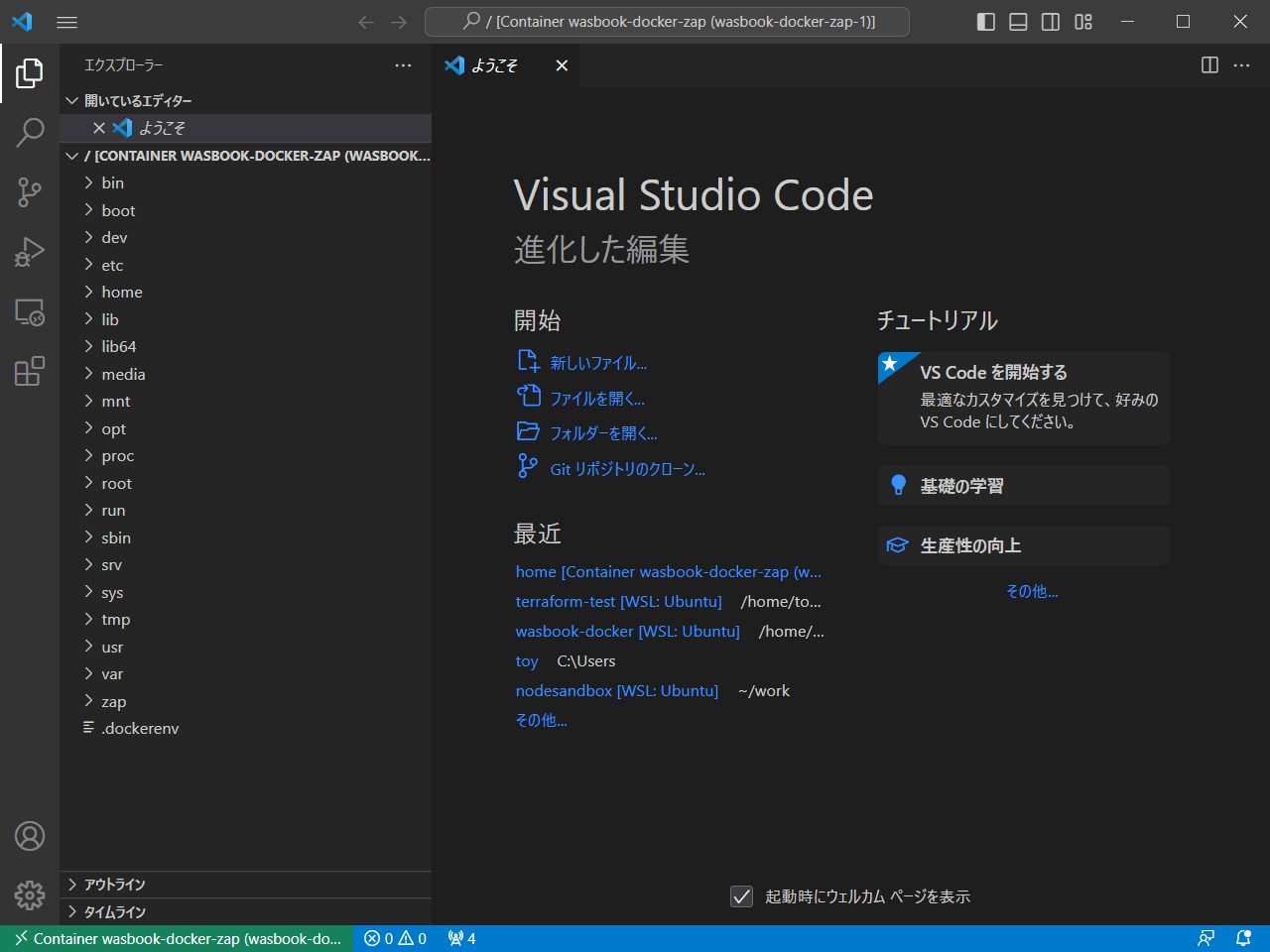1270x952 pixels.
Task: Open Run and Debug view
Action: point(30,252)
